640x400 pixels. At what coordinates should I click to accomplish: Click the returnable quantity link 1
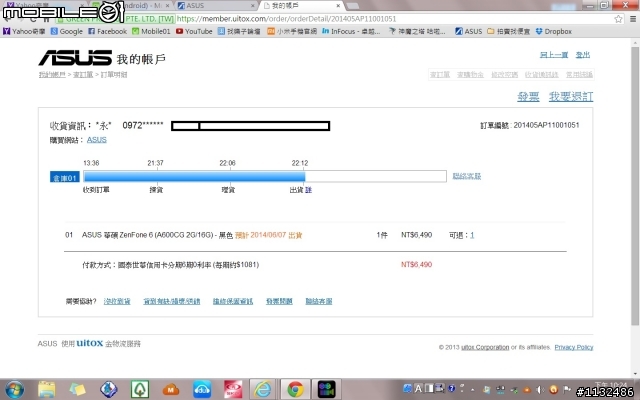[x=472, y=235]
